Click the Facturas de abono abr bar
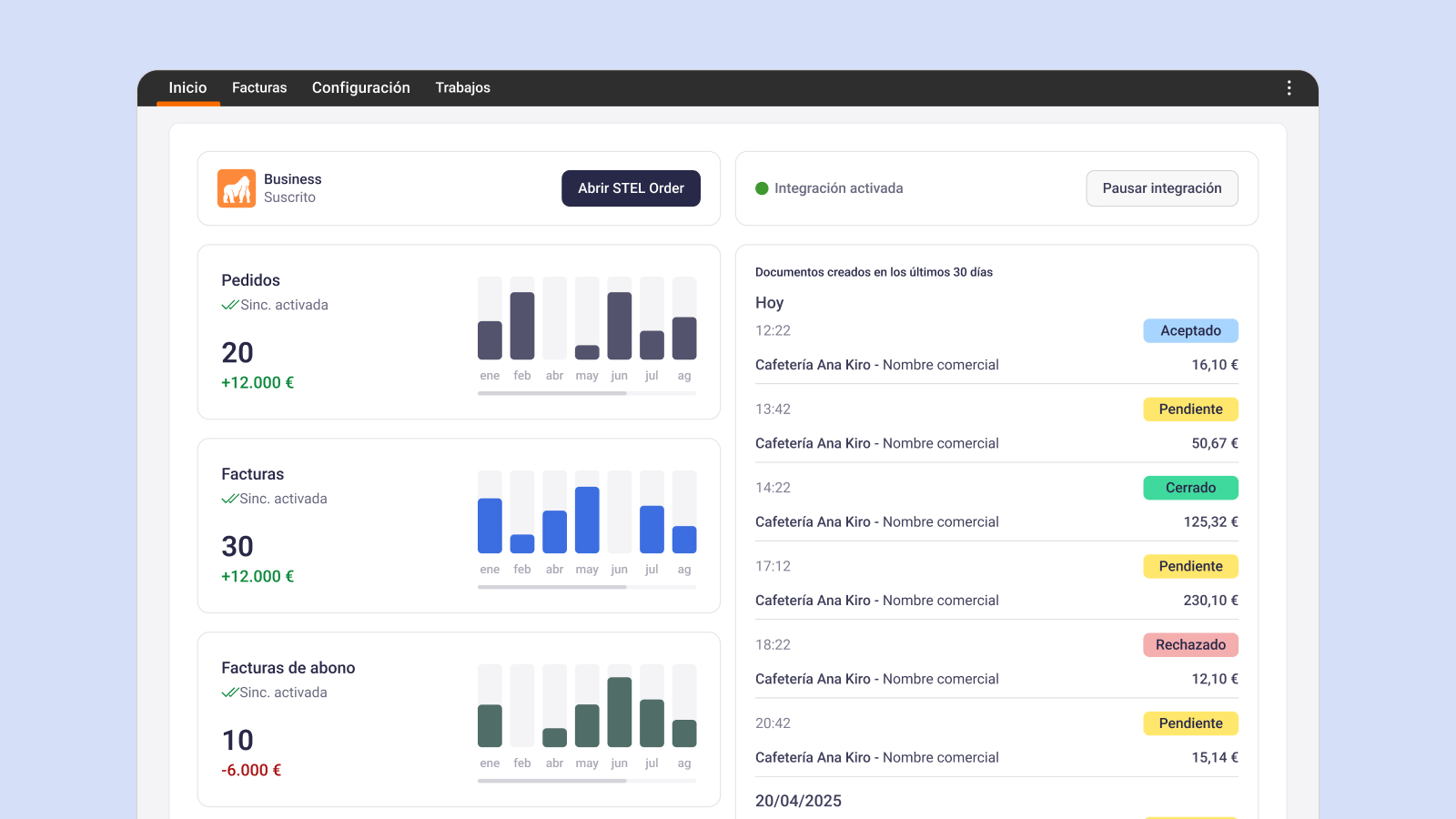The image size is (1456, 819). click(x=555, y=738)
